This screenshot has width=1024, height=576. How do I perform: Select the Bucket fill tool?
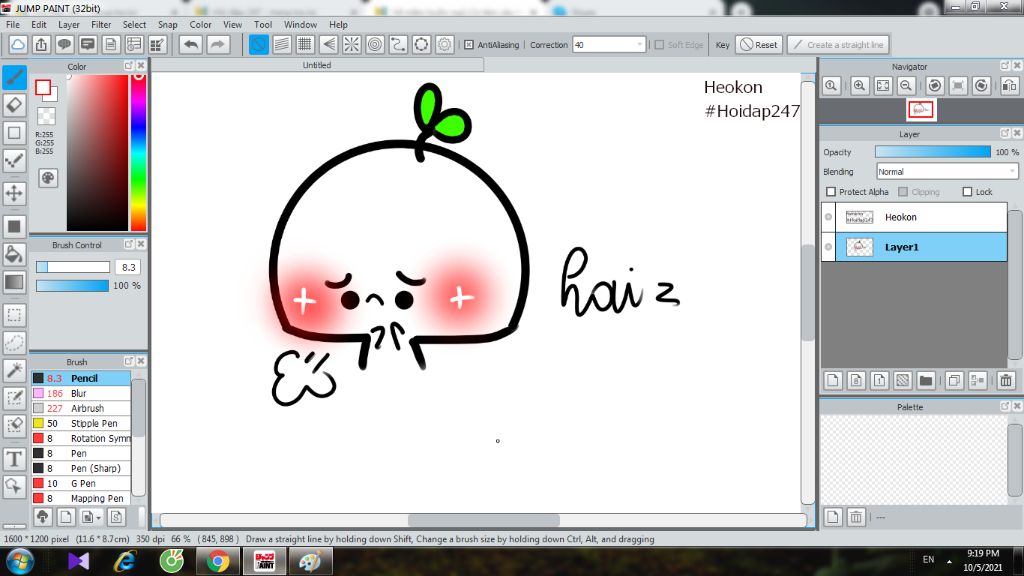[x=14, y=254]
